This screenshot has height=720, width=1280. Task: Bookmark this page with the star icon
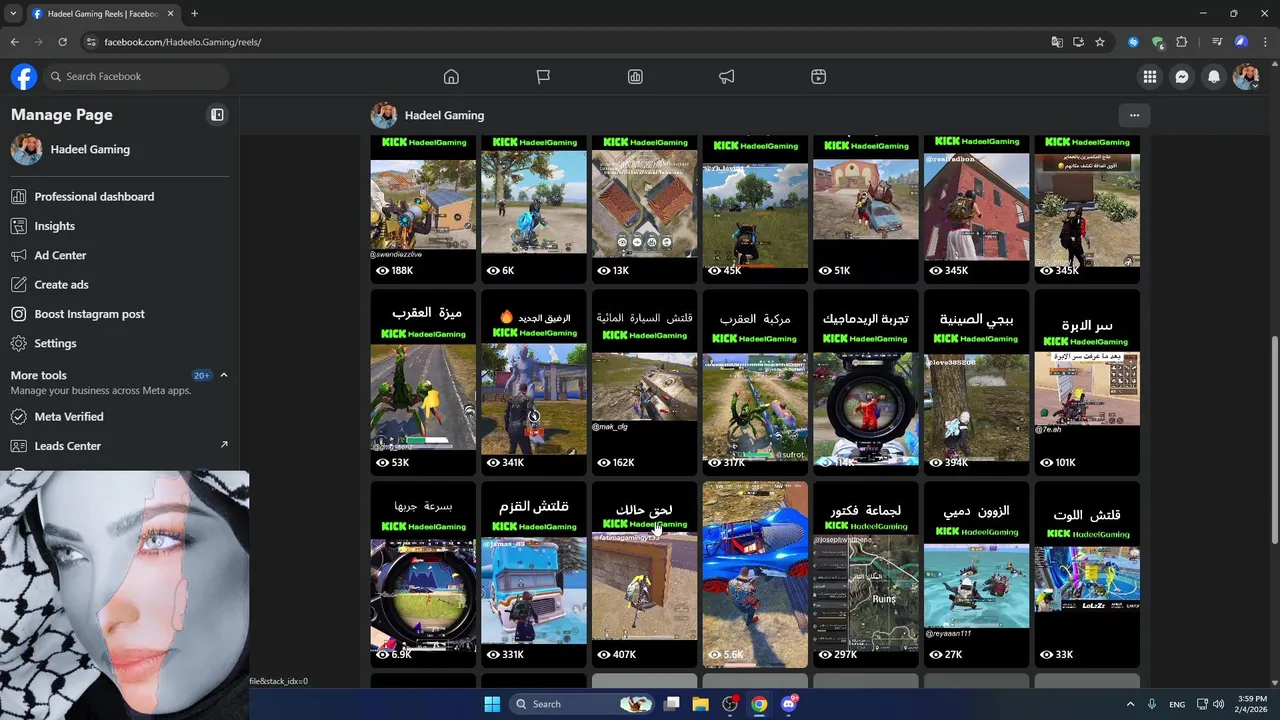click(1100, 42)
